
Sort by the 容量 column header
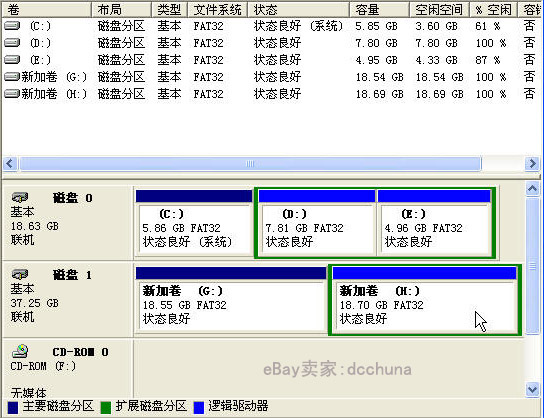(379, 9)
